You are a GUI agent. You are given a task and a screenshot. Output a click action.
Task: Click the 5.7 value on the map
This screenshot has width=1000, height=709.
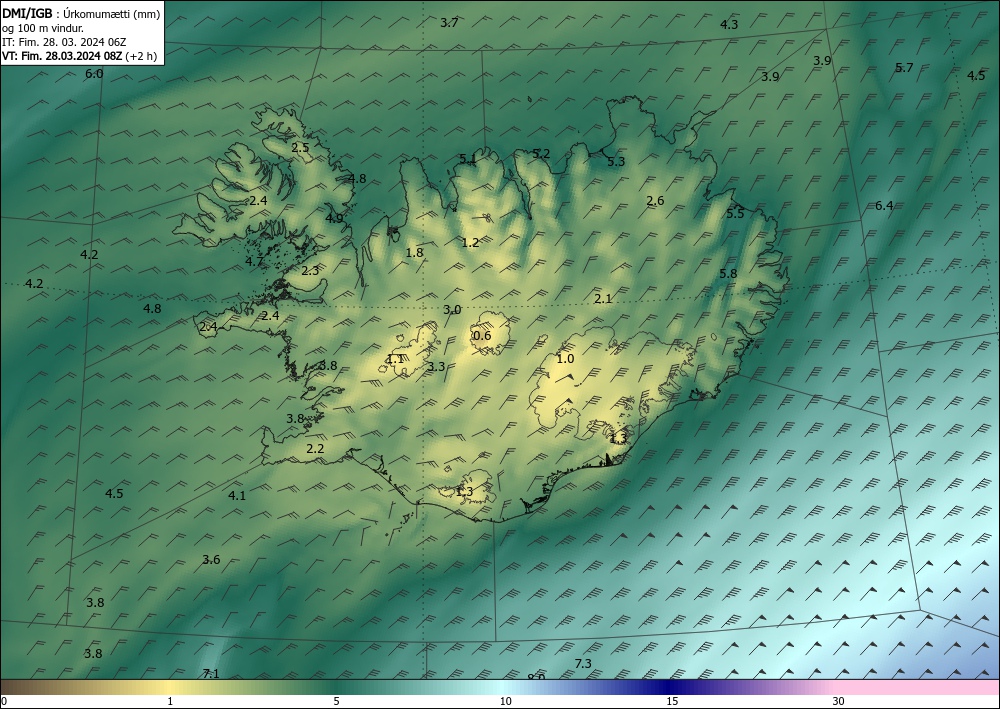[x=904, y=68]
